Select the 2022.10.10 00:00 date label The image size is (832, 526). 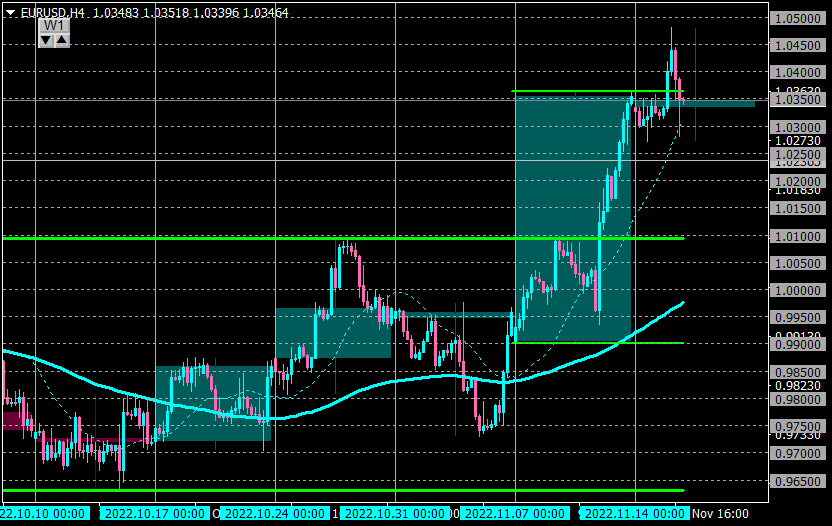(44, 514)
